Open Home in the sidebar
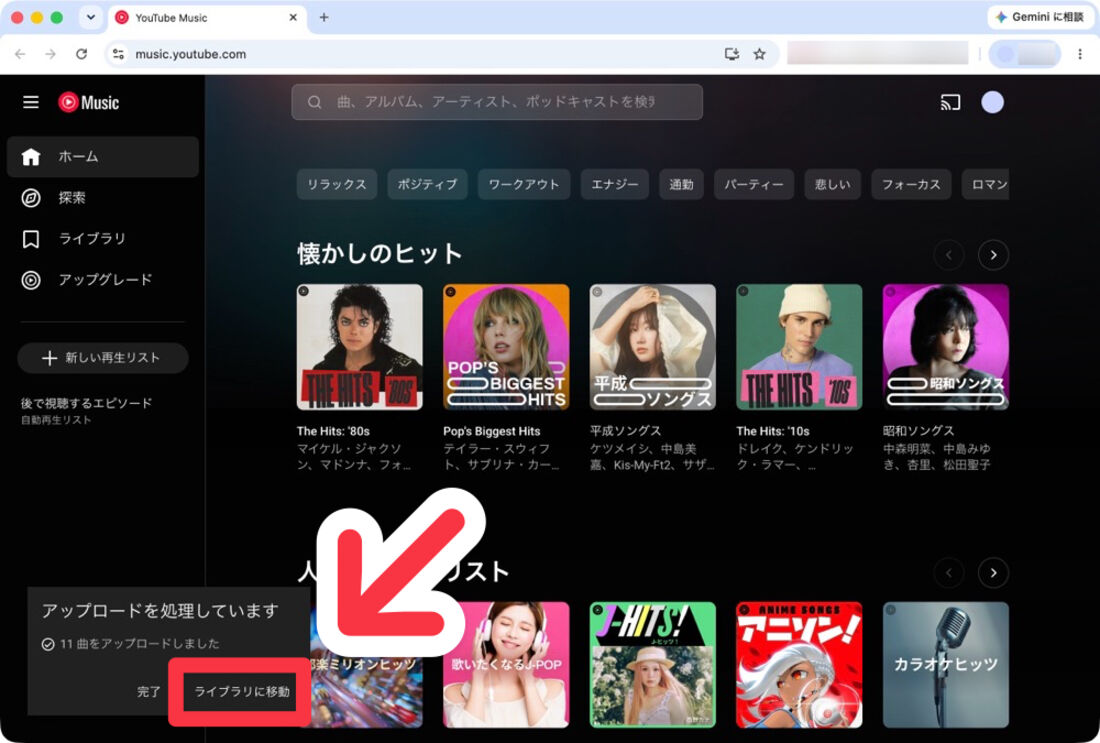The height and width of the screenshot is (743, 1100). tap(102, 156)
